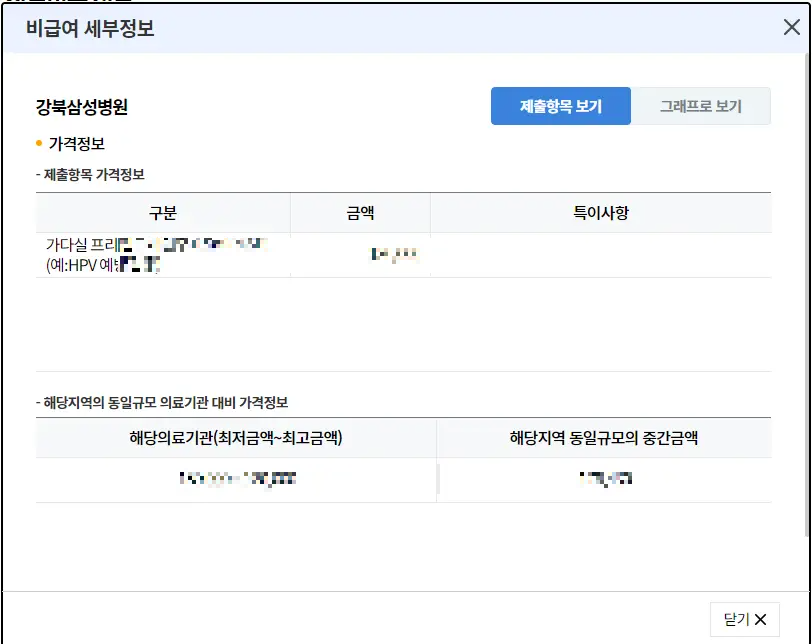Click the 금액 column header
Image resolution: width=812 pixels, height=644 pixels.
click(x=358, y=212)
